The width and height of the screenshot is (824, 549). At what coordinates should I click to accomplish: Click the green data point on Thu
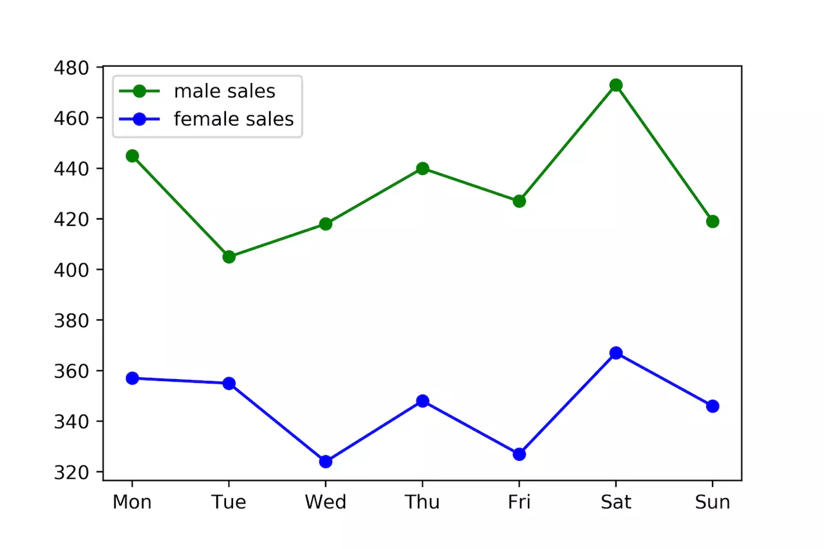423,168
